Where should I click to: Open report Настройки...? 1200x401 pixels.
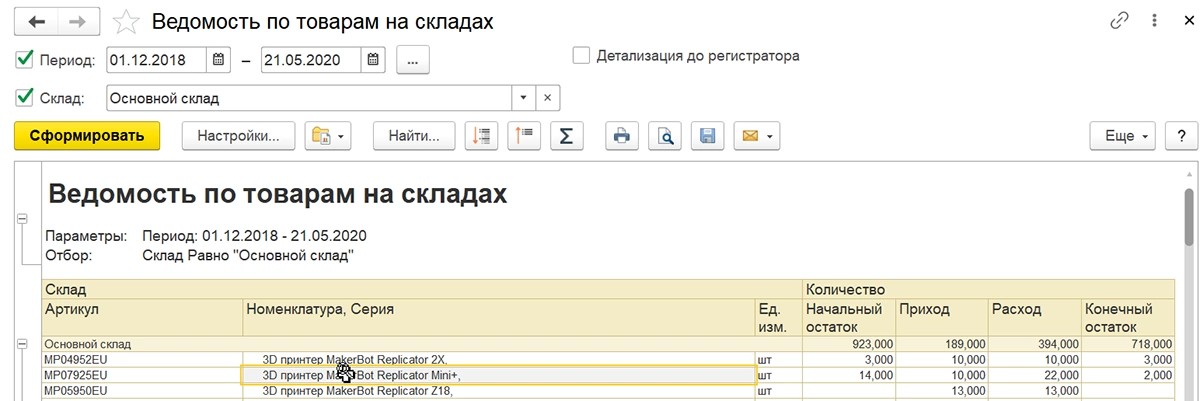coord(238,136)
